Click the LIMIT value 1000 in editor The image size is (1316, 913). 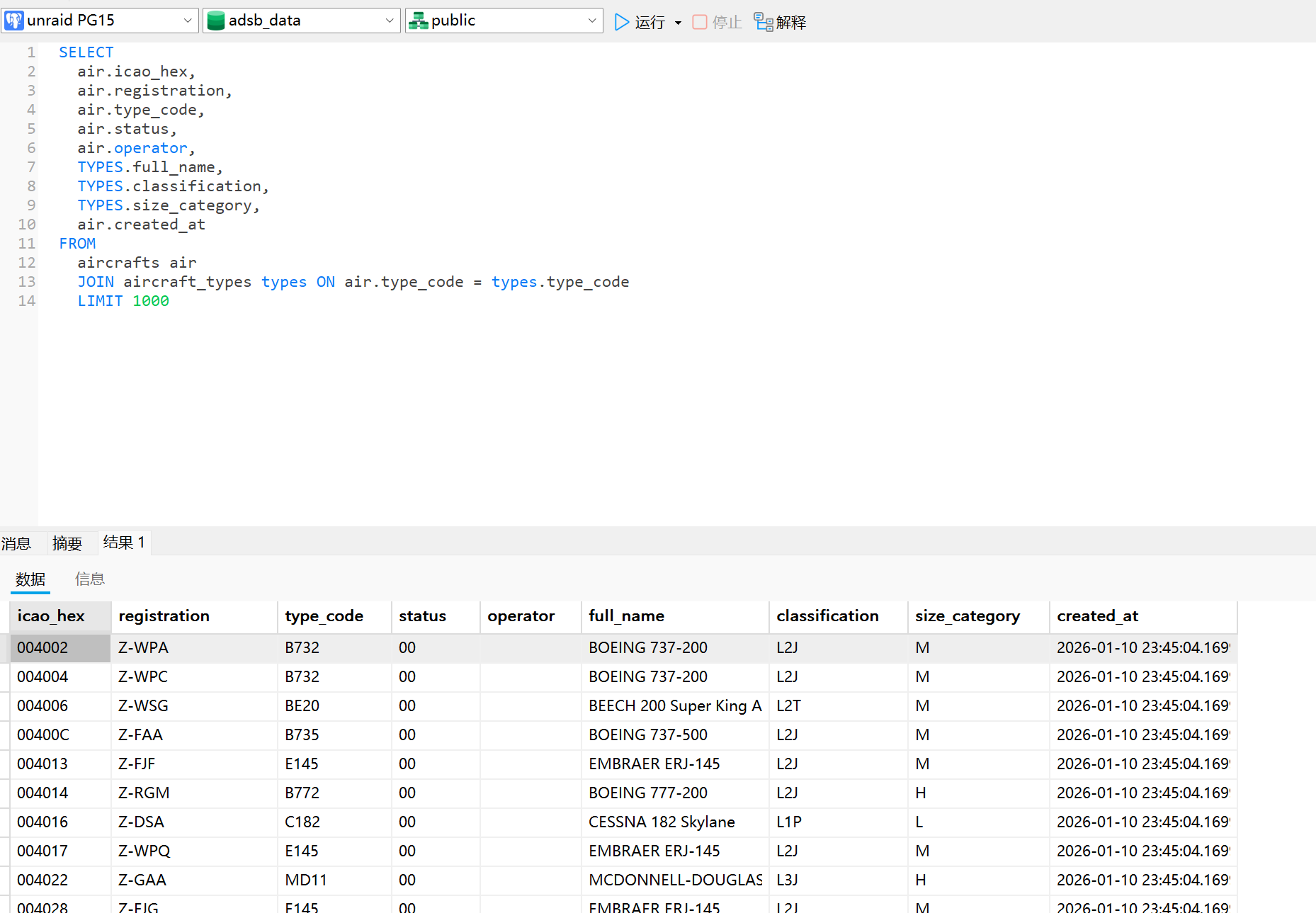(151, 301)
